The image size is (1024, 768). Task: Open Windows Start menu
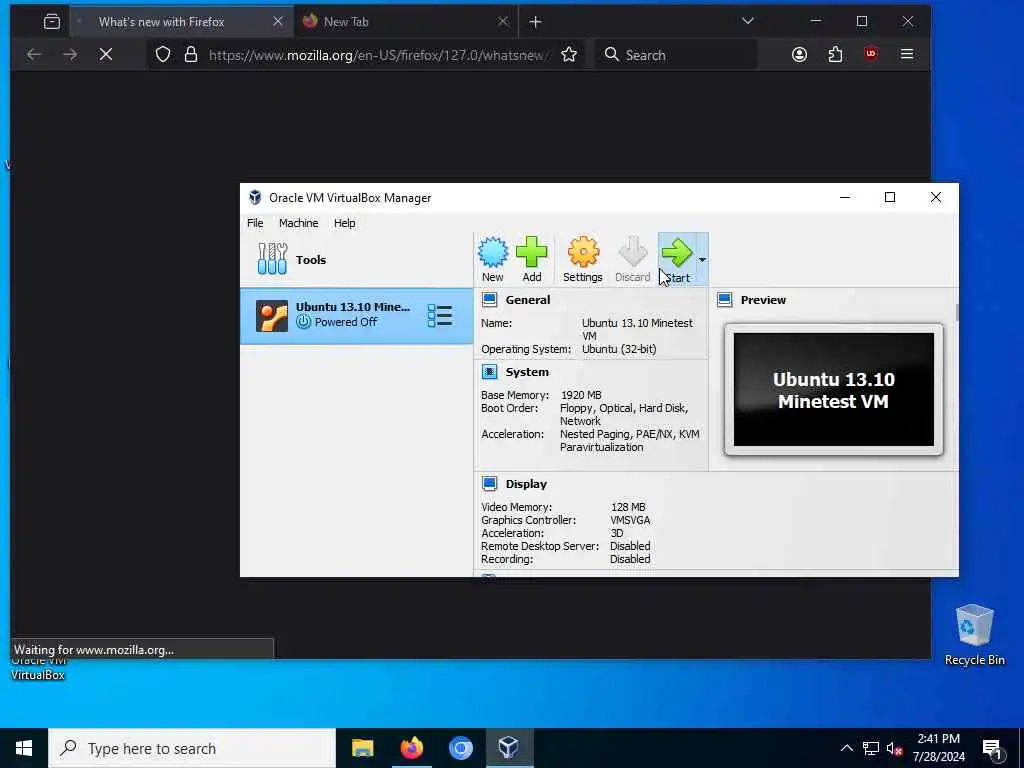click(x=24, y=748)
